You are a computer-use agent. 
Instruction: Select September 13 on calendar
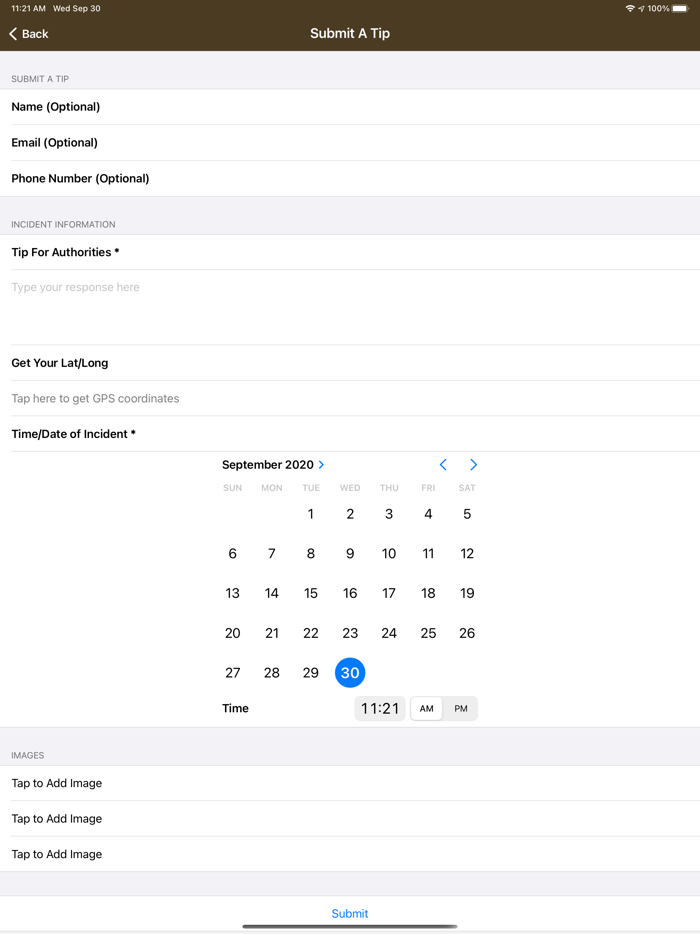click(232, 593)
